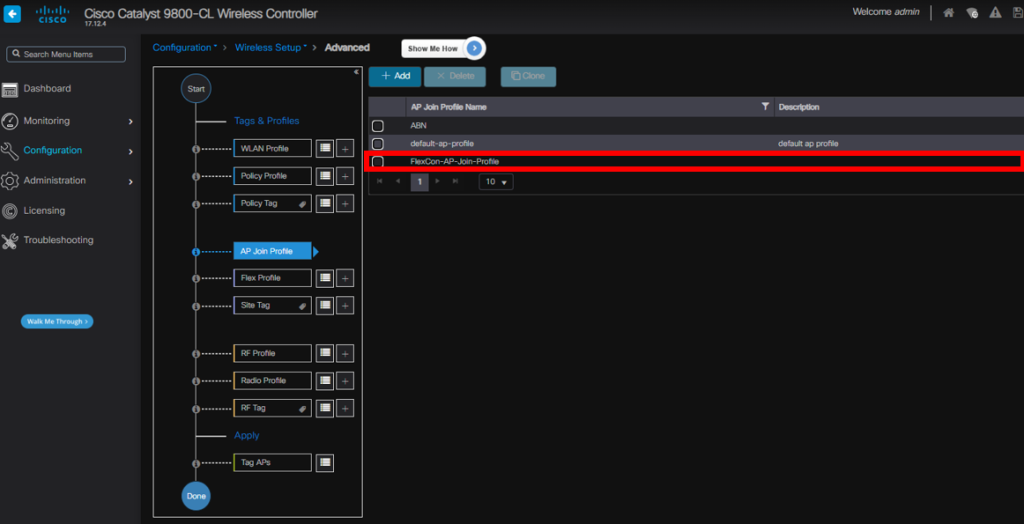Open list view for RF Profile
Screen dimensions: 1024x524
(x=325, y=353)
